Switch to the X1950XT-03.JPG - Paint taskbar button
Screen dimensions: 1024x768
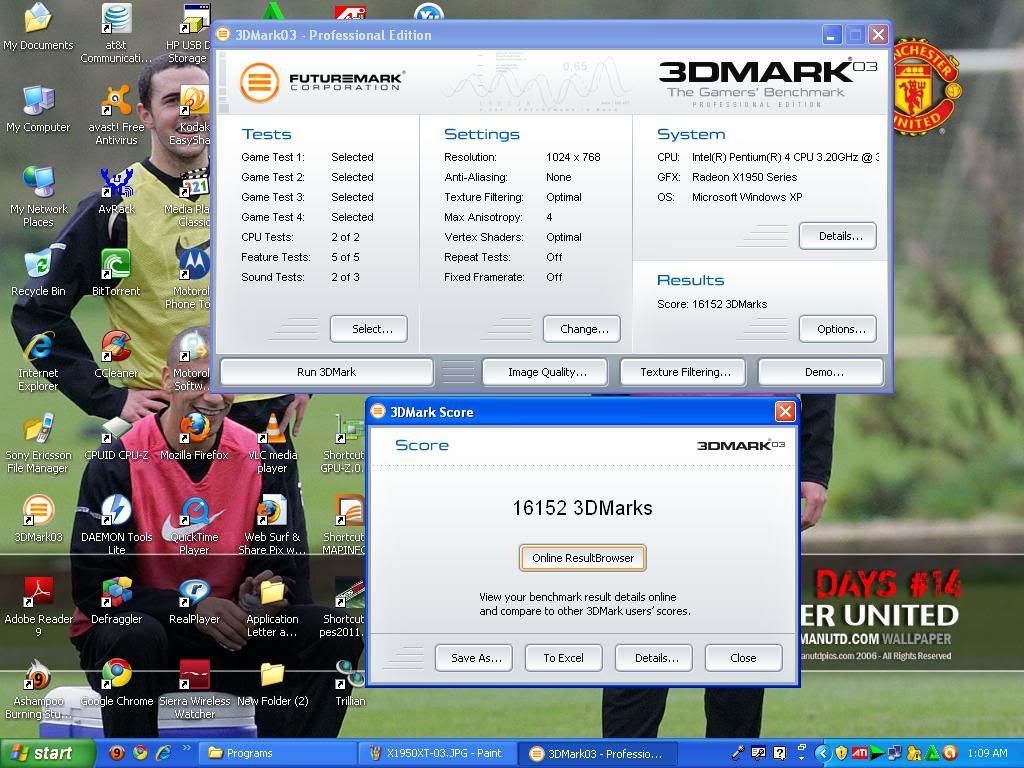(438, 753)
